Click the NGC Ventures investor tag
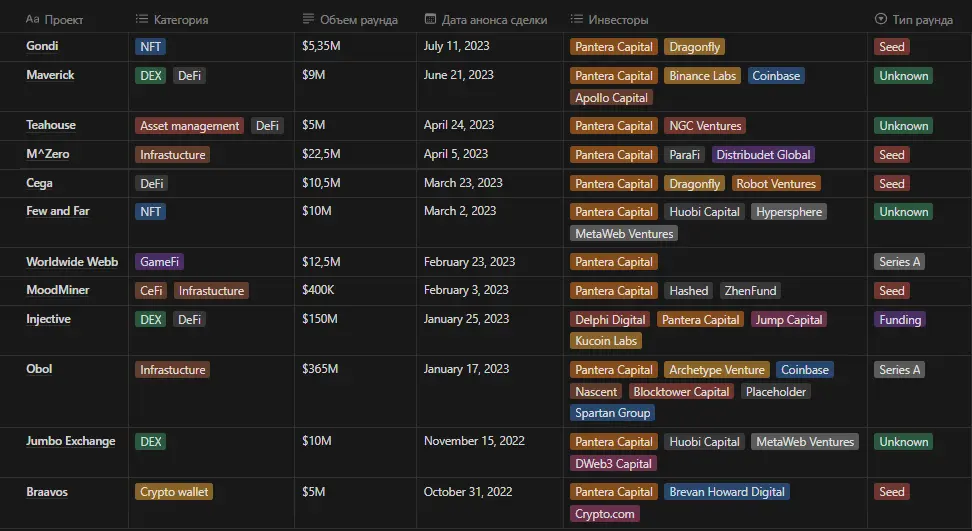The height and width of the screenshot is (531, 972). (705, 126)
